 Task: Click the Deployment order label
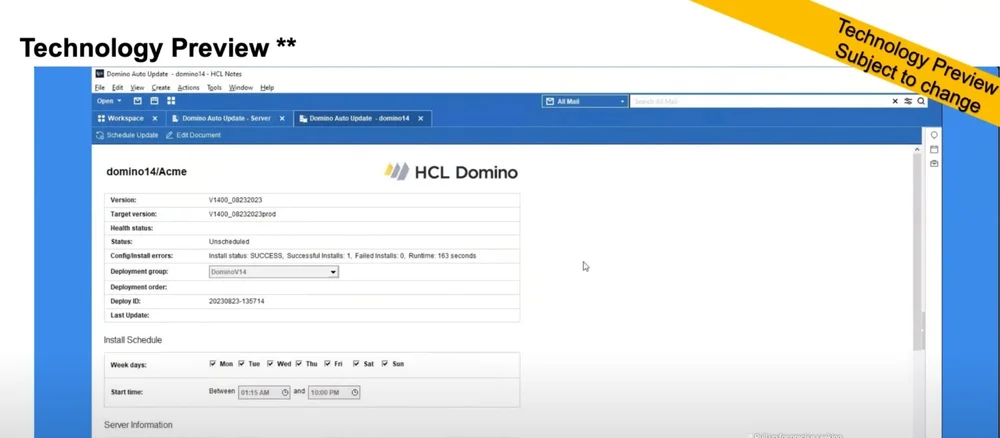pyautogui.click(x=138, y=287)
